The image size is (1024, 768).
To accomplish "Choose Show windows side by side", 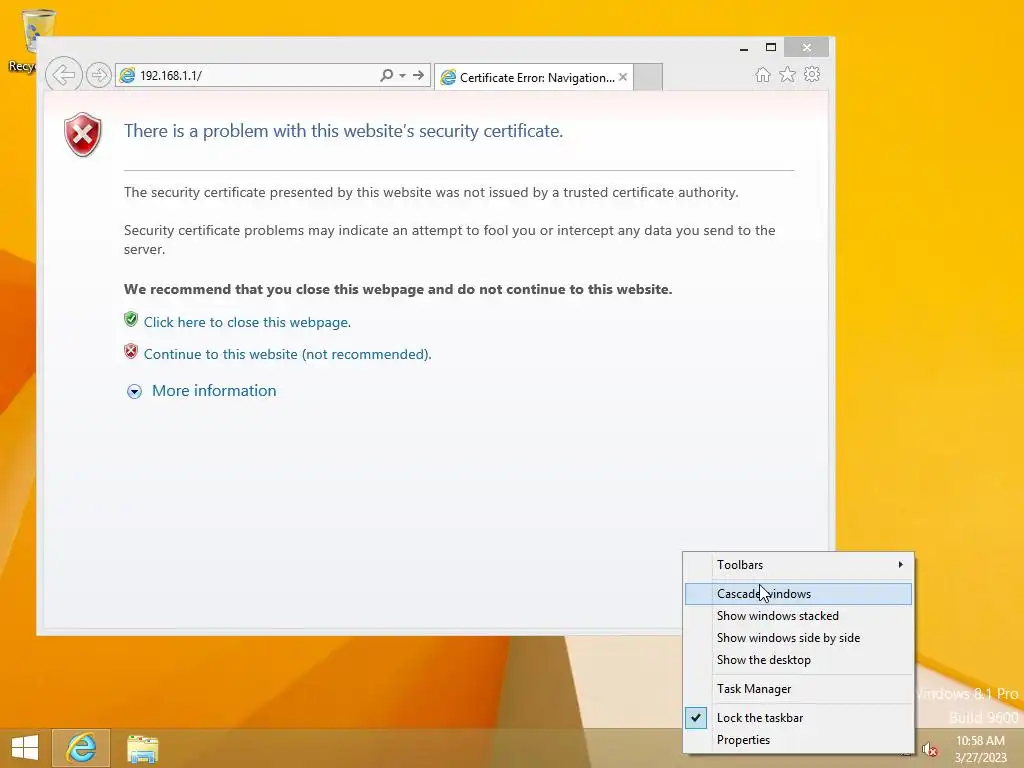I will [x=798, y=638].
